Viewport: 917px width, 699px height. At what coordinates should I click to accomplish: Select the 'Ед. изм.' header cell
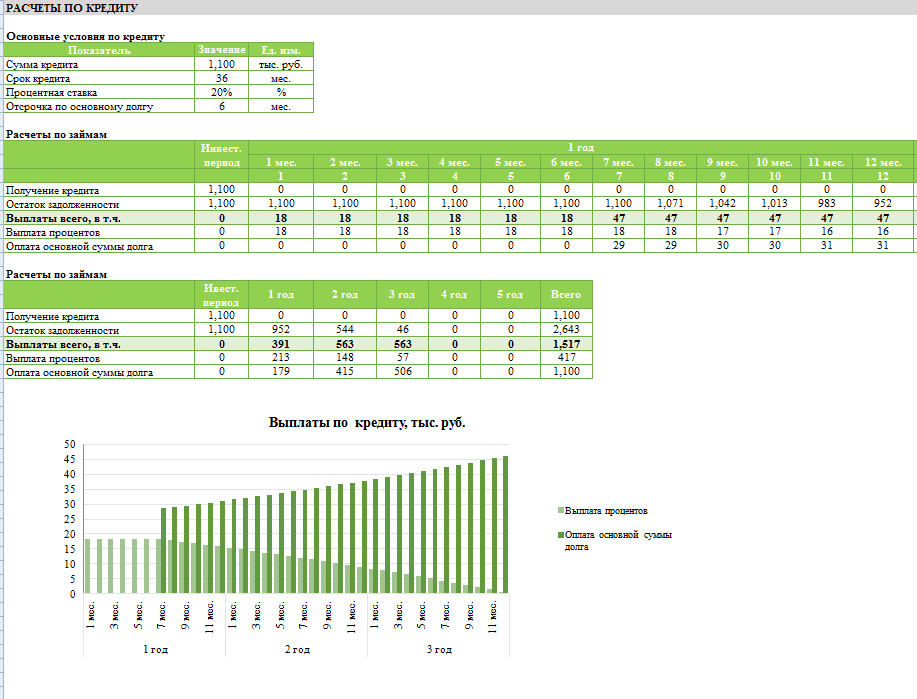point(281,50)
